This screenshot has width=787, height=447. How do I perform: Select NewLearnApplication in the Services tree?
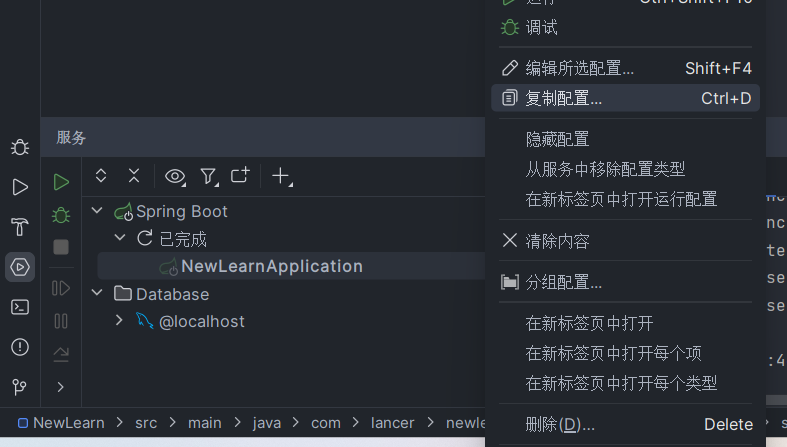(x=291, y=266)
